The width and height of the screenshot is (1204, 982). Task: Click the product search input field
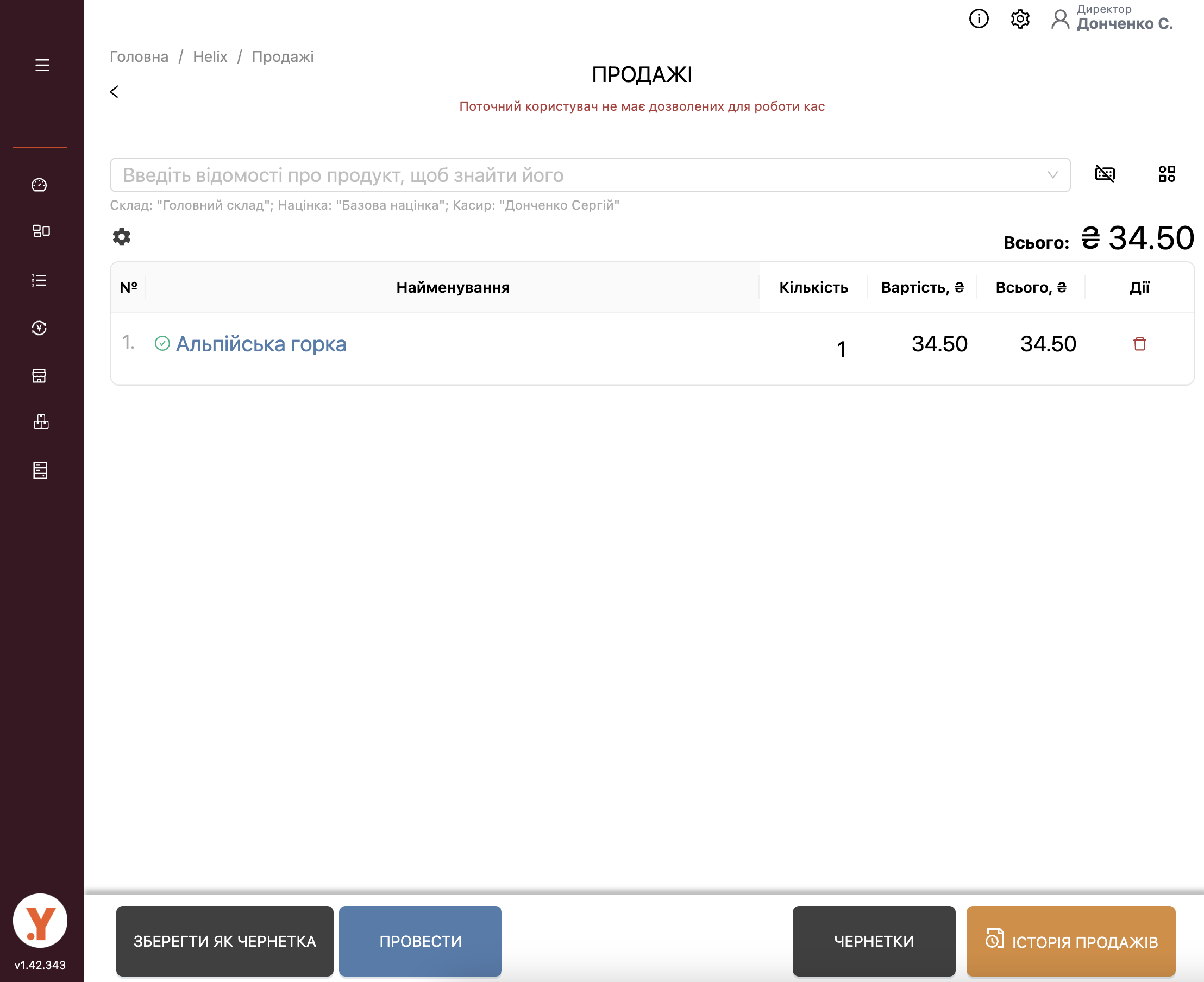pos(577,175)
